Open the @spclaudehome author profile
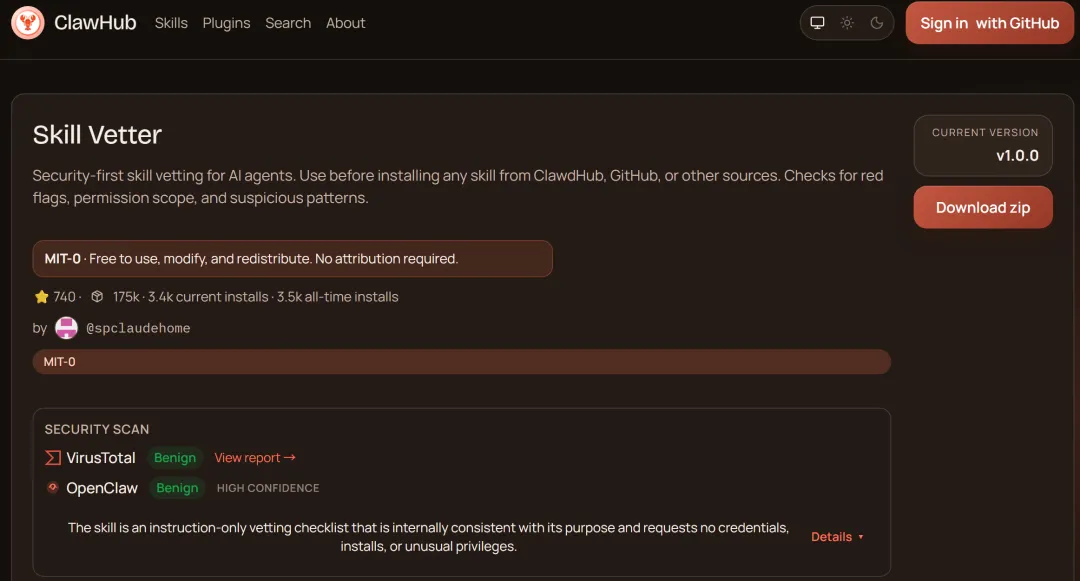Viewport: 1080px width, 581px height. click(138, 328)
